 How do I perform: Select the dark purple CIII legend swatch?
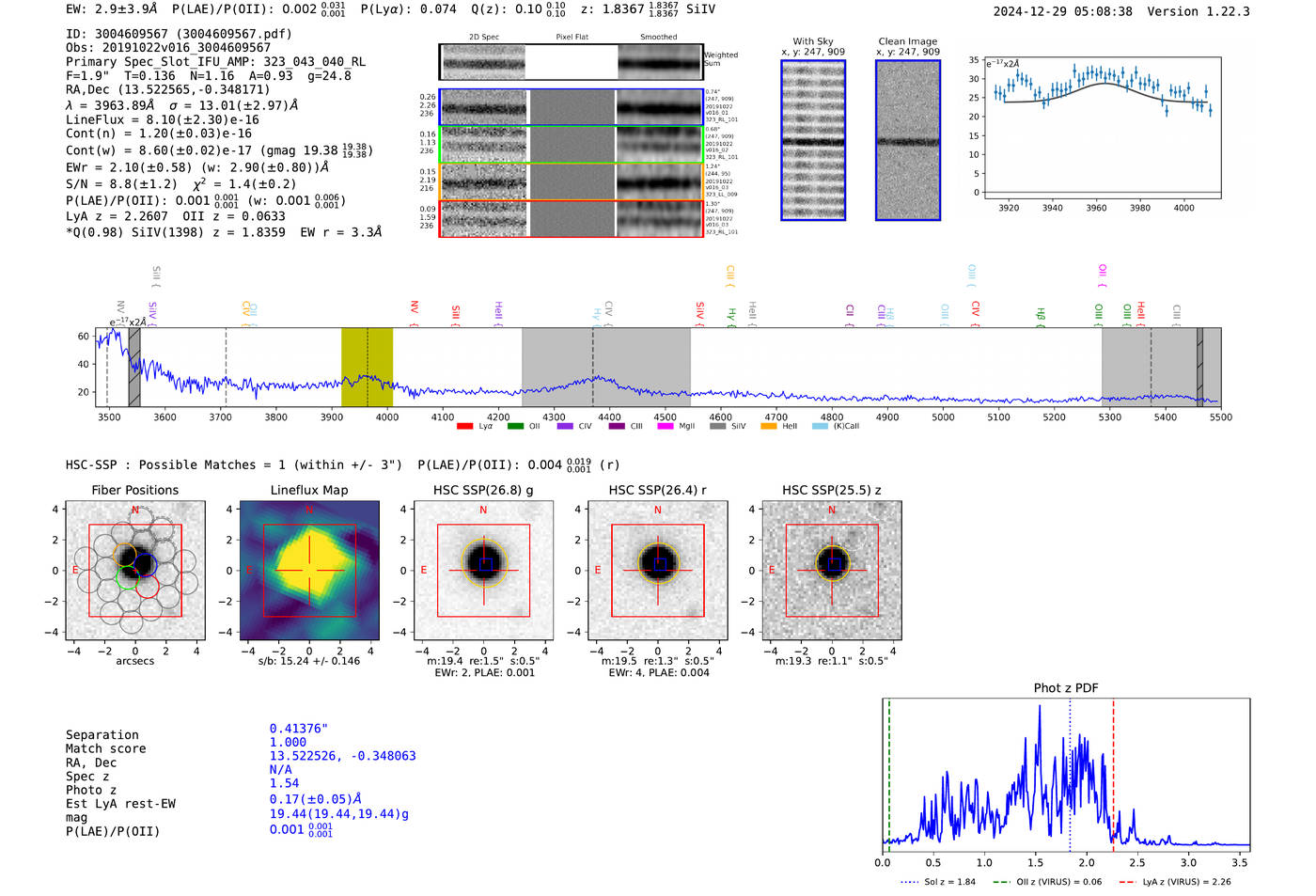(x=617, y=427)
